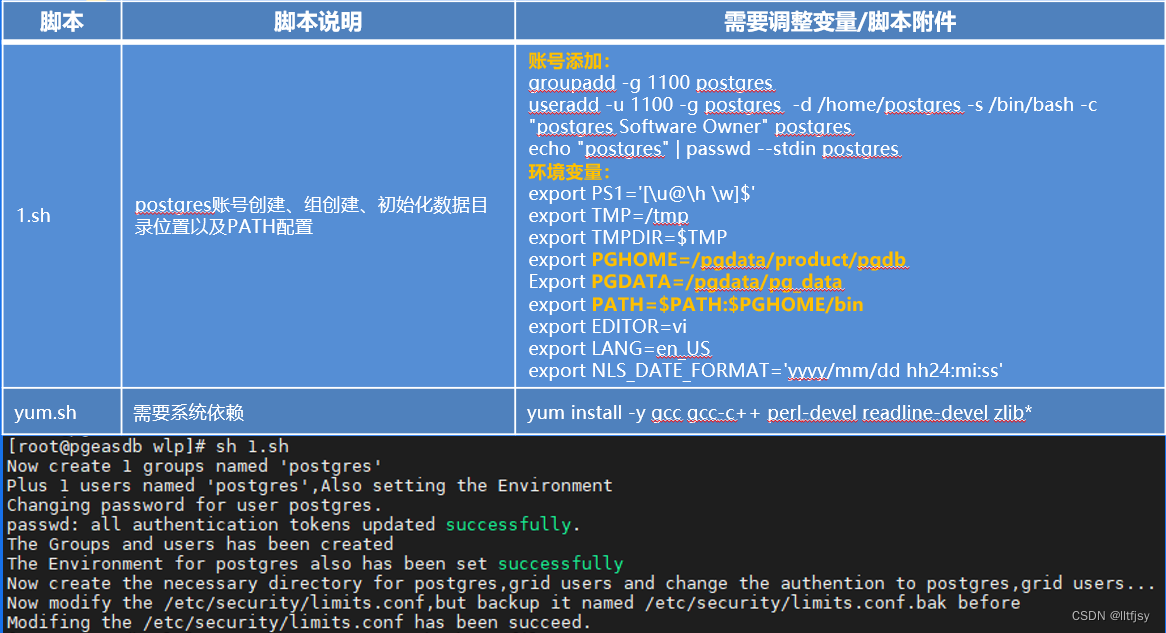Click the groupadd -g 1100 postgres line
This screenshot has height=633, width=1166.
[651, 83]
